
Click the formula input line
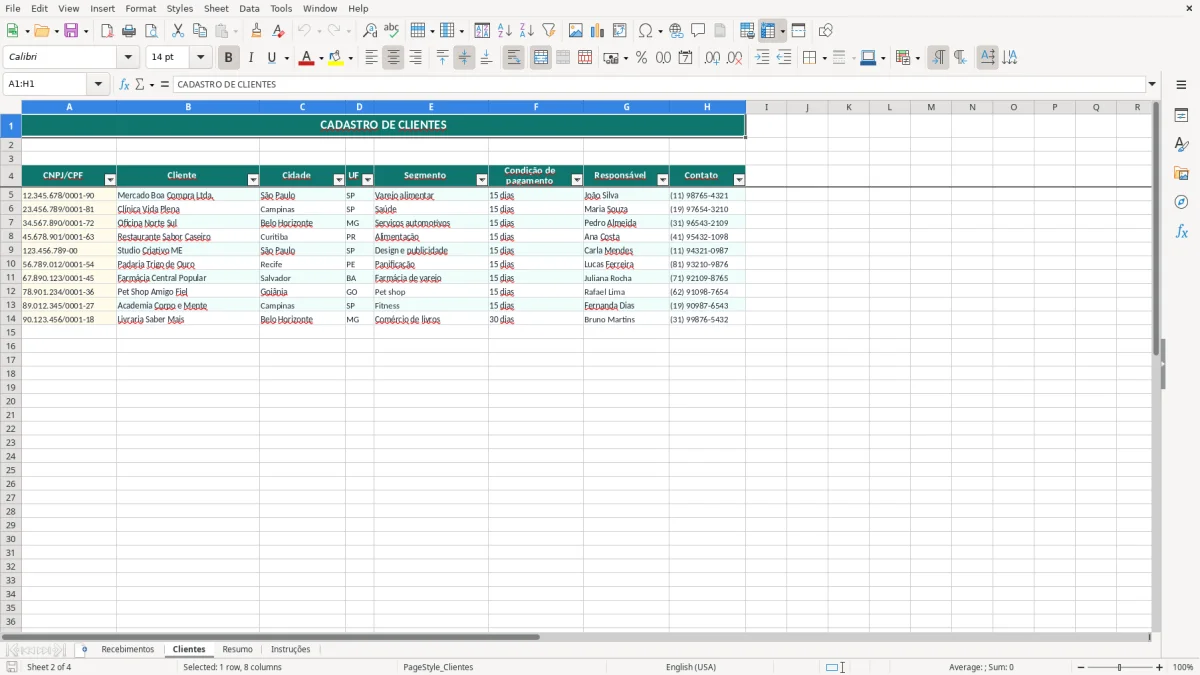point(659,85)
